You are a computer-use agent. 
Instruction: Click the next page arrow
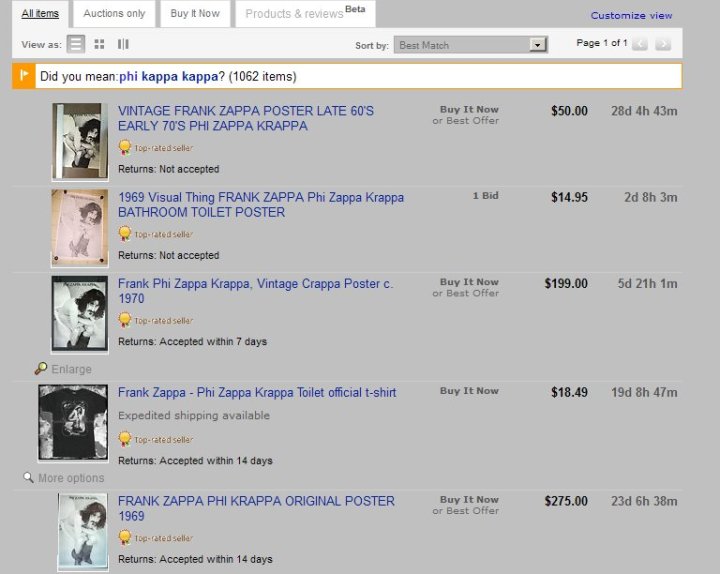click(x=663, y=44)
